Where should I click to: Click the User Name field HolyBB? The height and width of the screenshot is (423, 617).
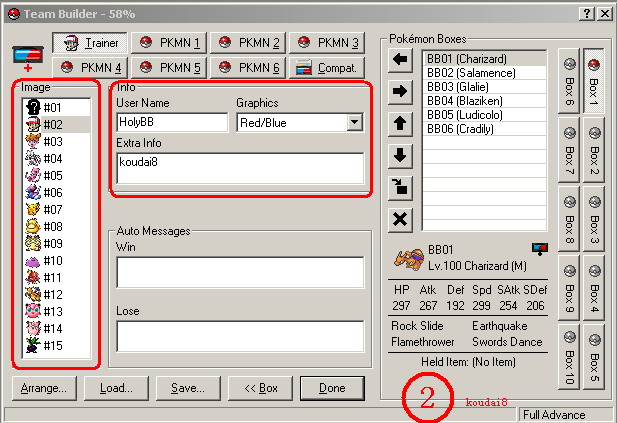click(x=172, y=122)
